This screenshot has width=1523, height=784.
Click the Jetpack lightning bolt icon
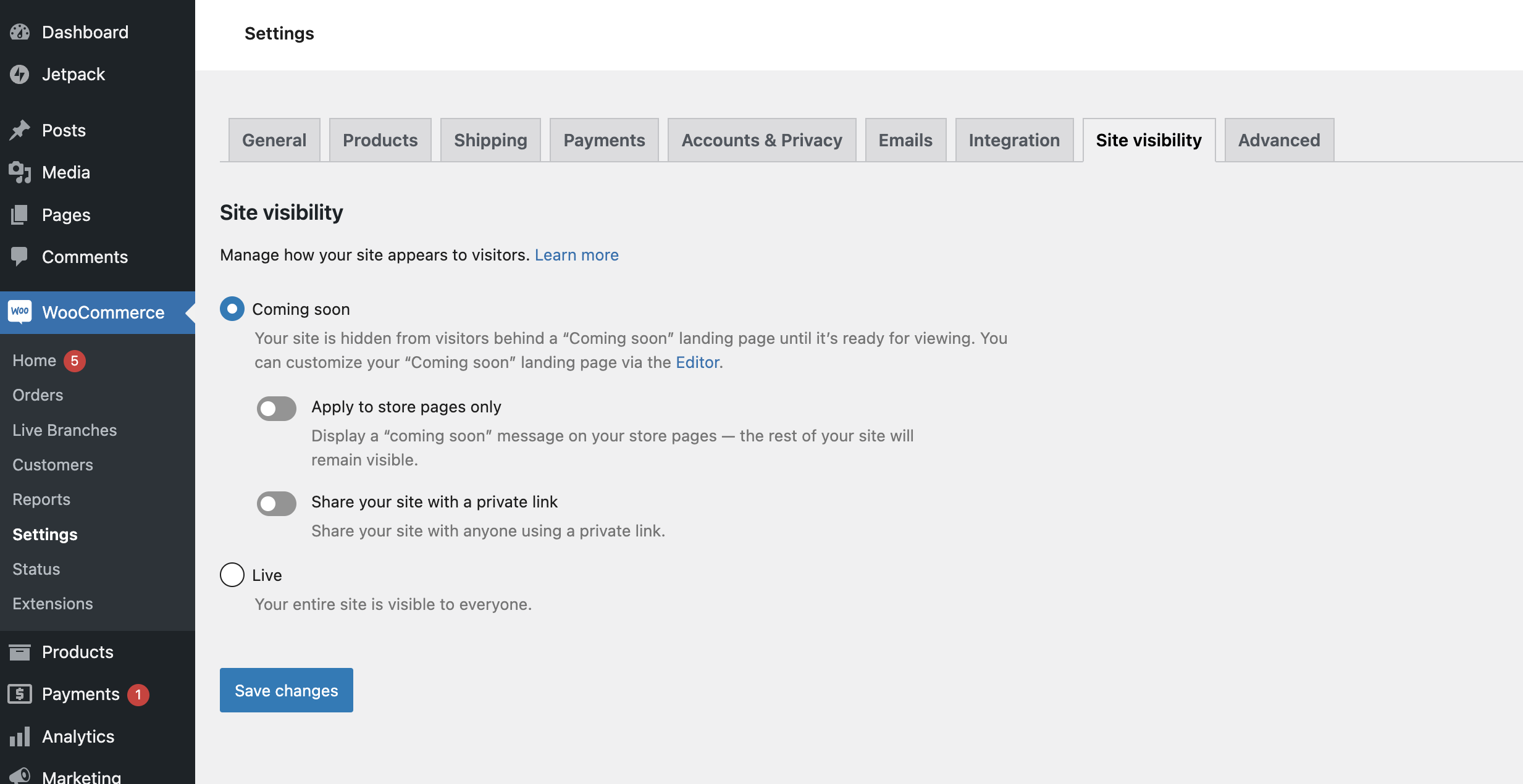point(20,74)
